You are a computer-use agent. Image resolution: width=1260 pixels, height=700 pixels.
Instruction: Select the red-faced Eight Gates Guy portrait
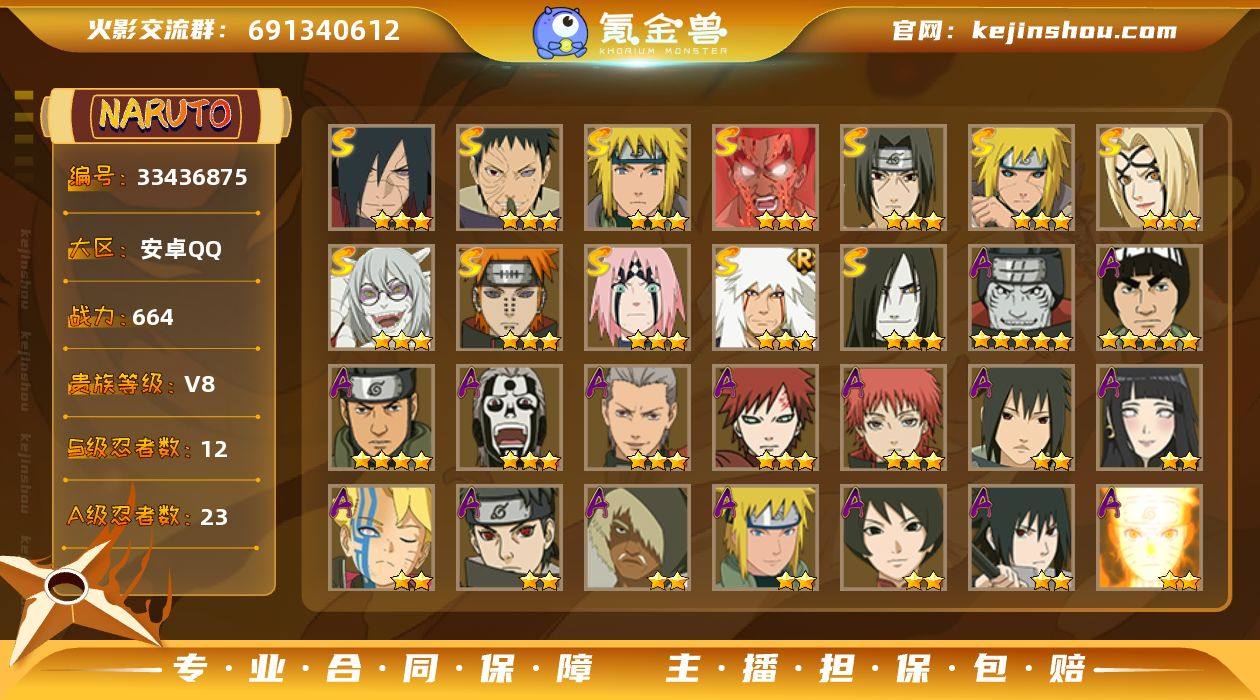pyautogui.click(x=765, y=178)
